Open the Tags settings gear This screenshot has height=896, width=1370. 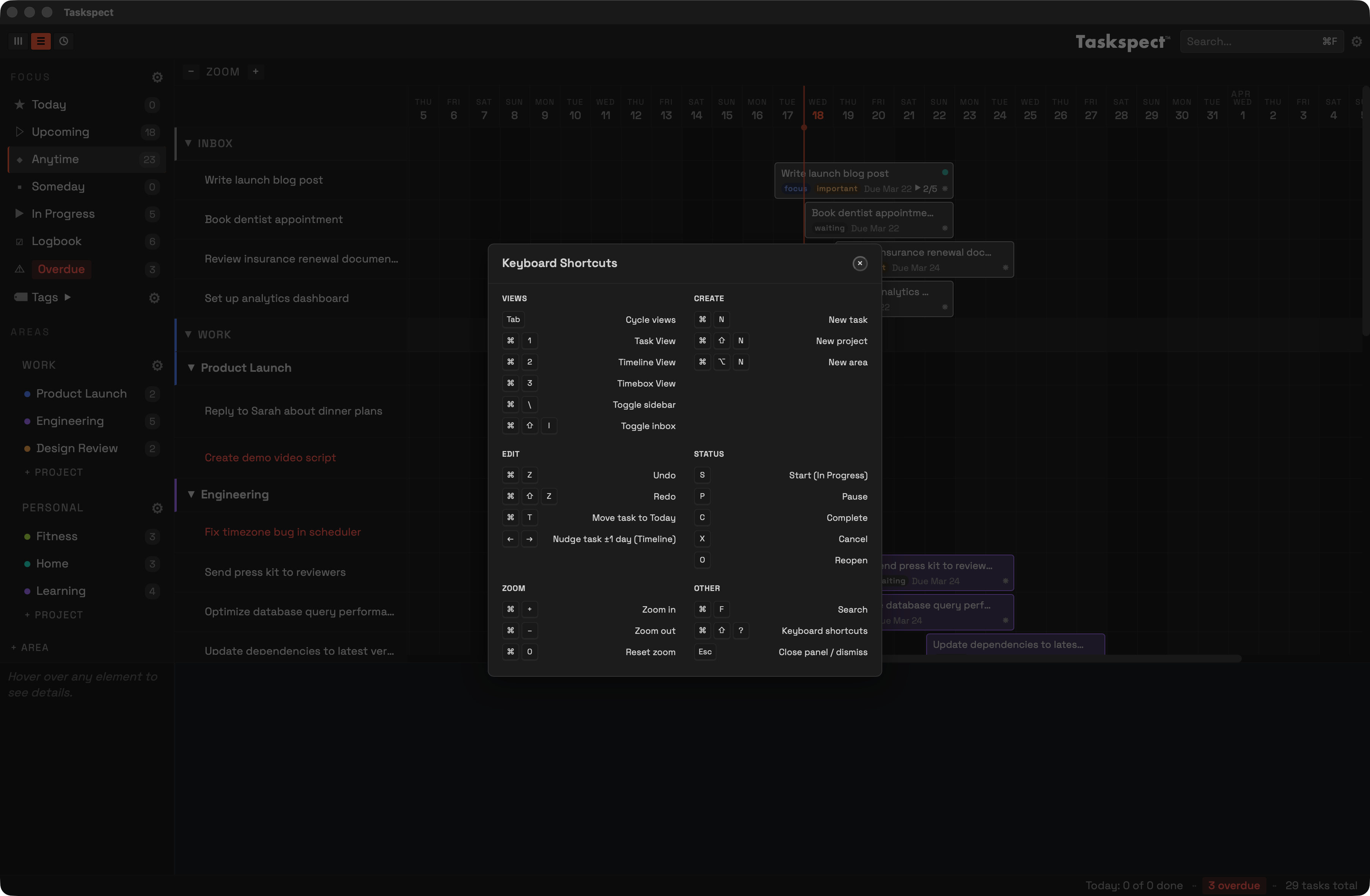coord(154,297)
